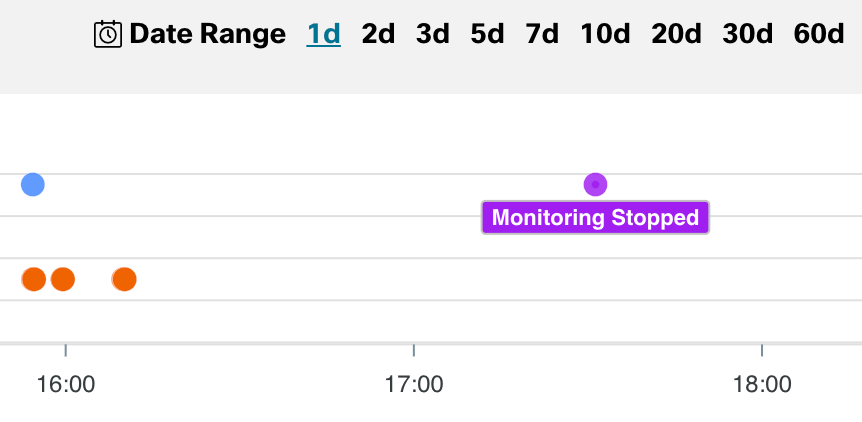Image resolution: width=862 pixels, height=422 pixels.
Task: Select the 7d date range
Action: (x=542, y=34)
